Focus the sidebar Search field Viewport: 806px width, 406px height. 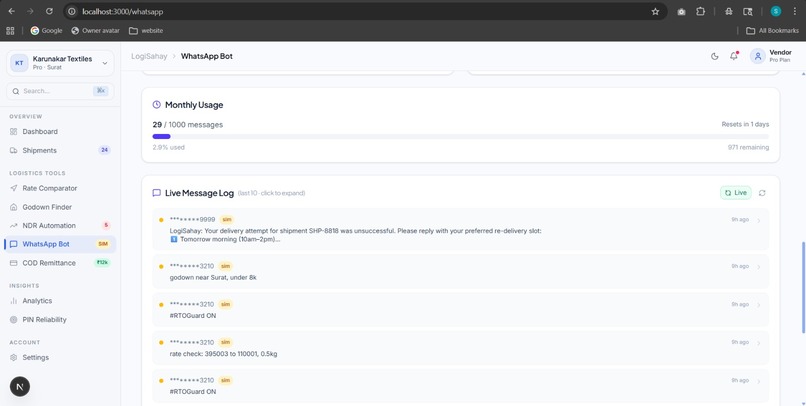pyautogui.click(x=60, y=91)
